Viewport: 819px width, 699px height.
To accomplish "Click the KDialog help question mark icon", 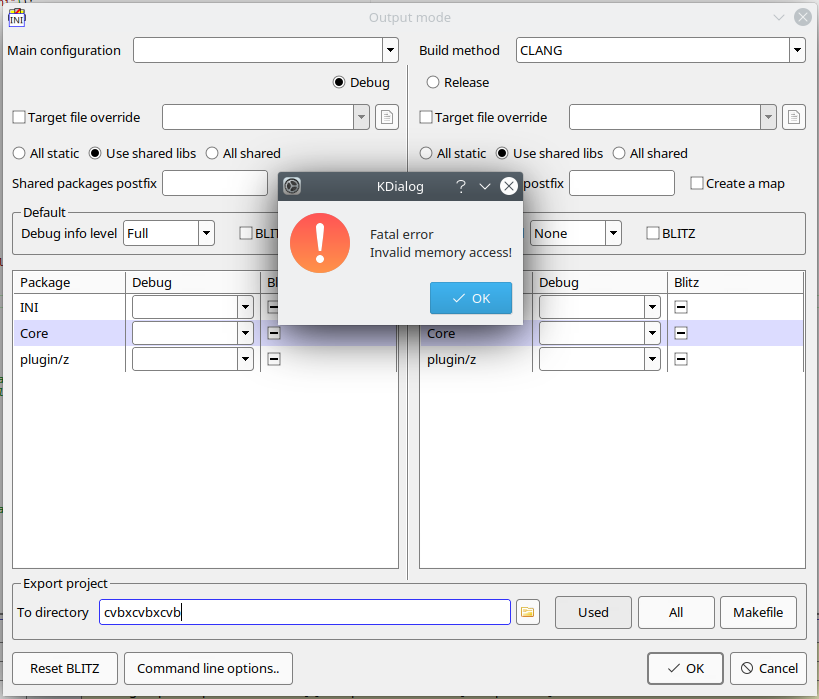I will 461,186.
